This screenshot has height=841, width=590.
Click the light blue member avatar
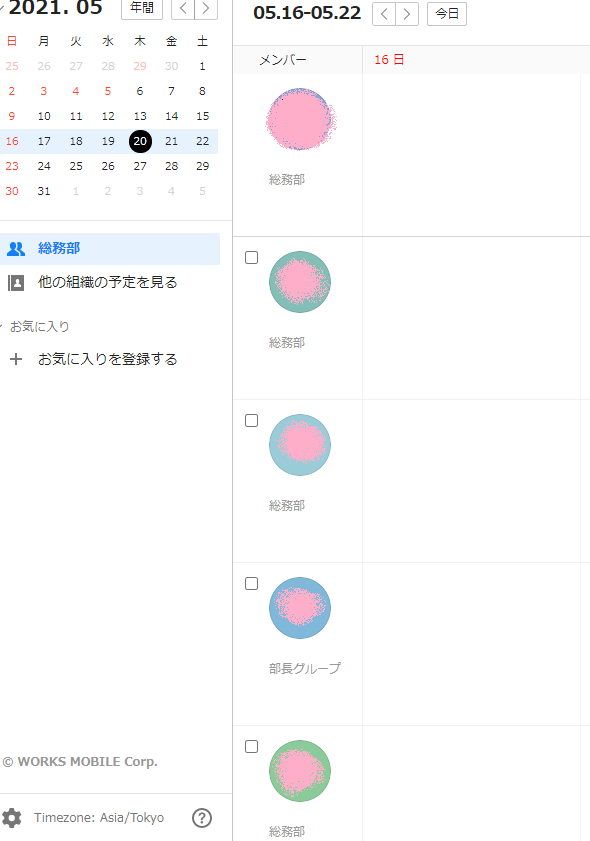click(300, 445)
